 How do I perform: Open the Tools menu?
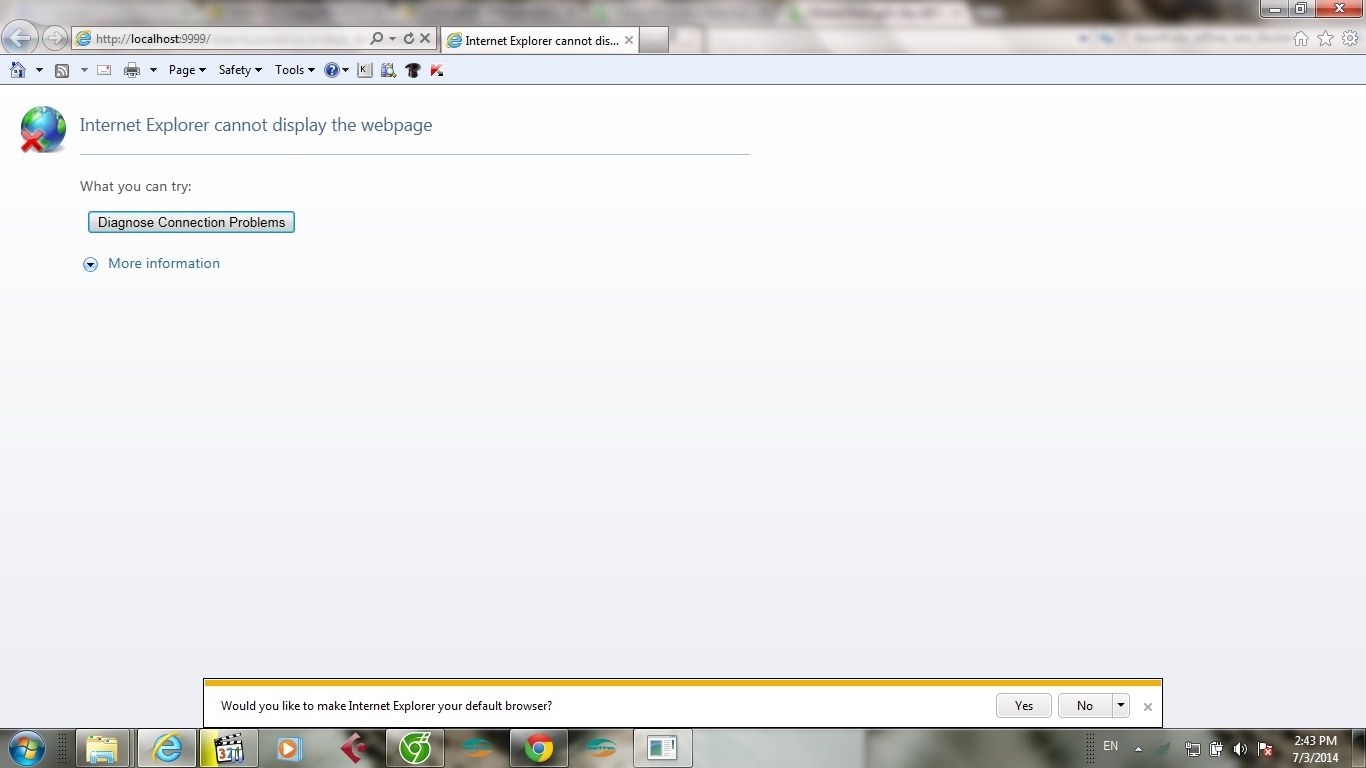294,70
